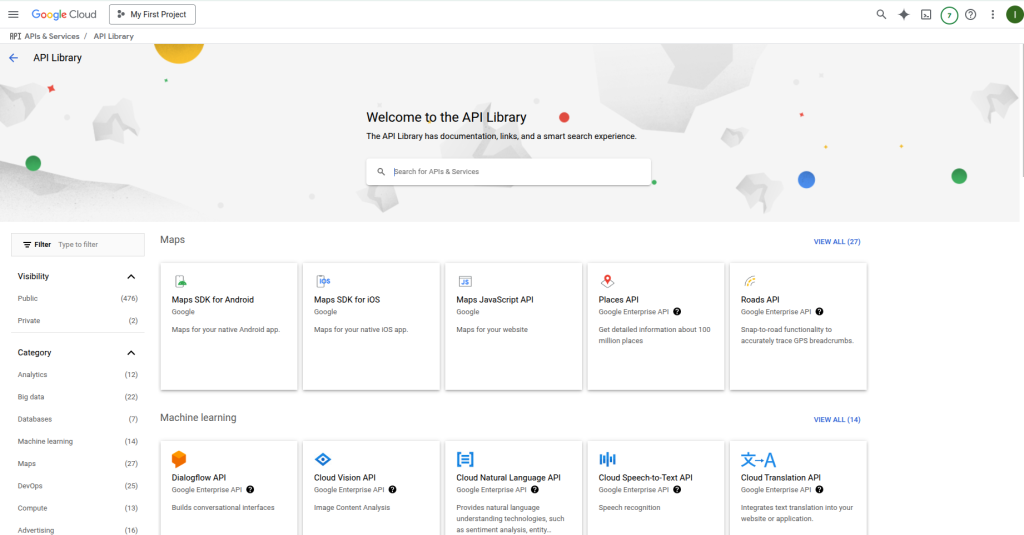The width and height of the screenshot is (1024, 535).
Task: View all 14 Machine learning APIs
Action: click(836, 420)
